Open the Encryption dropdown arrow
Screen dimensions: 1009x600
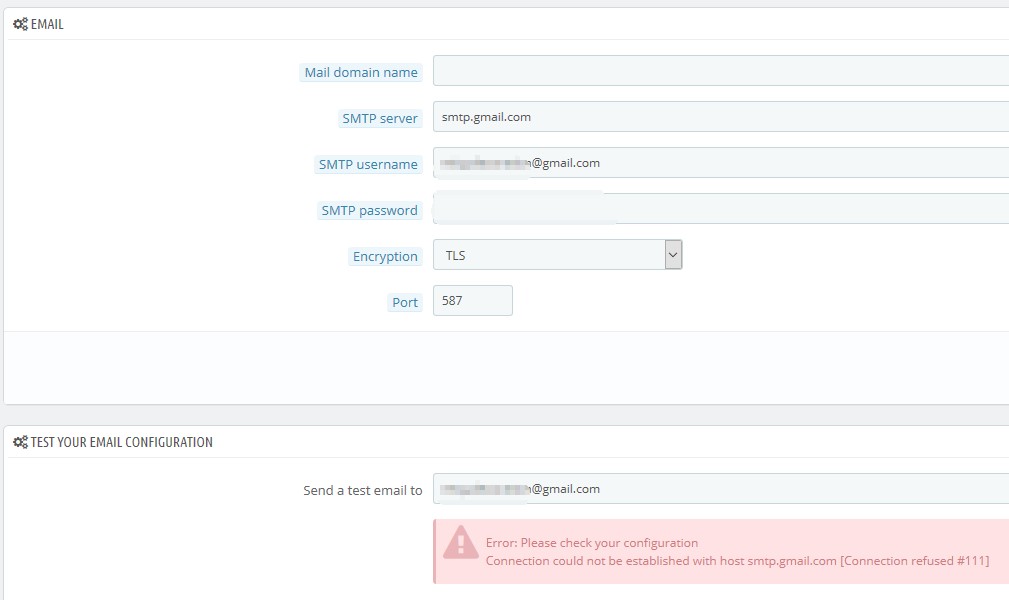point(673,255)
